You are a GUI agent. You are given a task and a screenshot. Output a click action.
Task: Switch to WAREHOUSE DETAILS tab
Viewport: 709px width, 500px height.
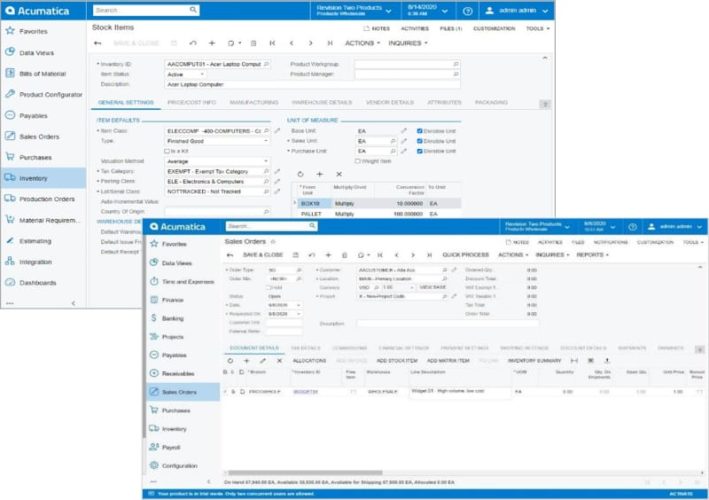pyautogui.click(x=321, y=102)
